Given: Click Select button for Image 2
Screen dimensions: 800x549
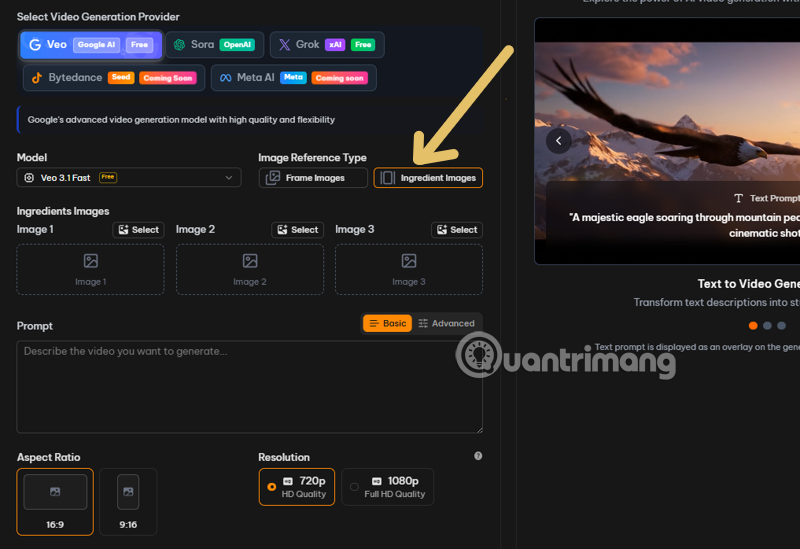Looking at the screenshot, I should pos(298,230).
